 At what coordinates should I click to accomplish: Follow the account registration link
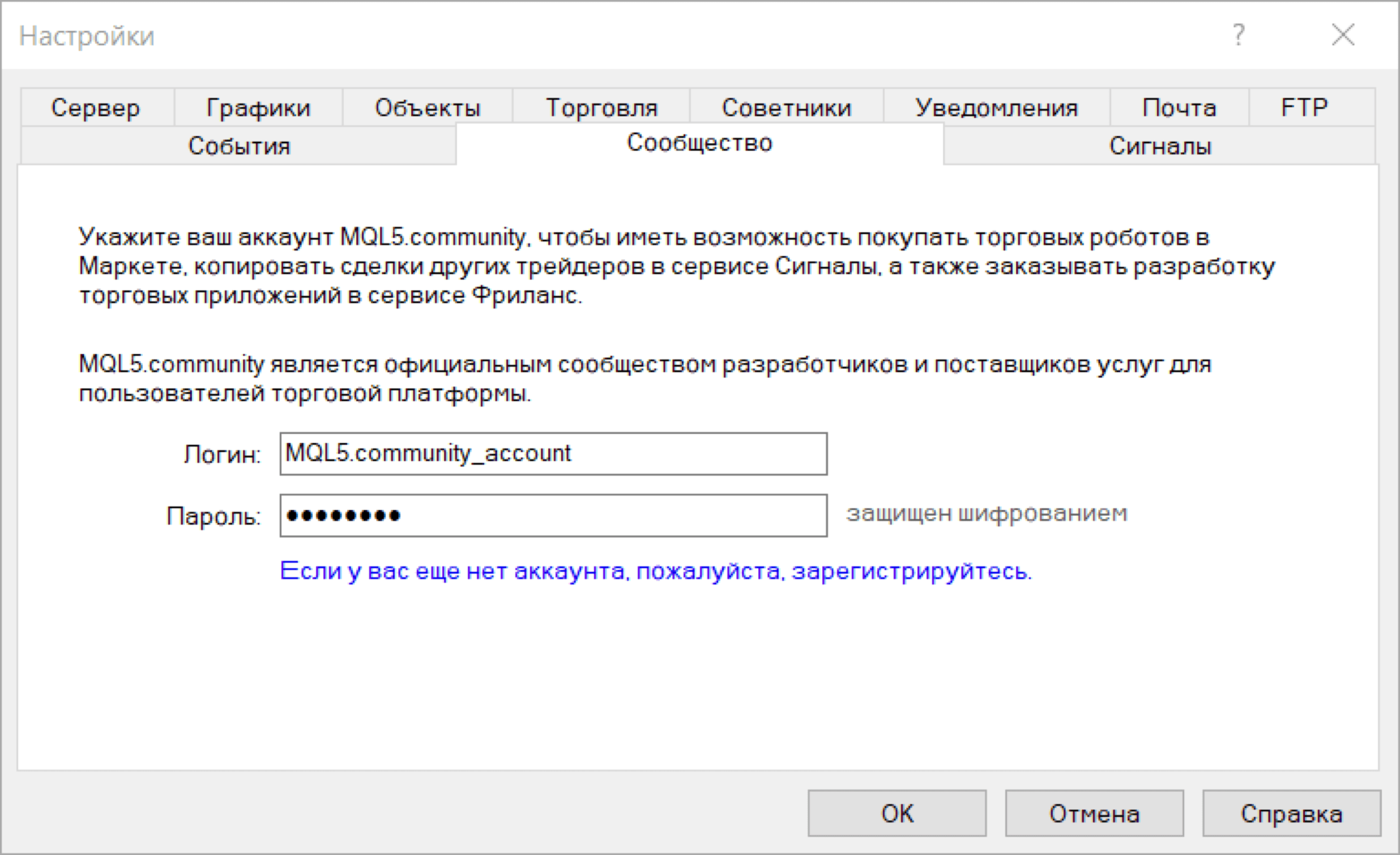656,571
